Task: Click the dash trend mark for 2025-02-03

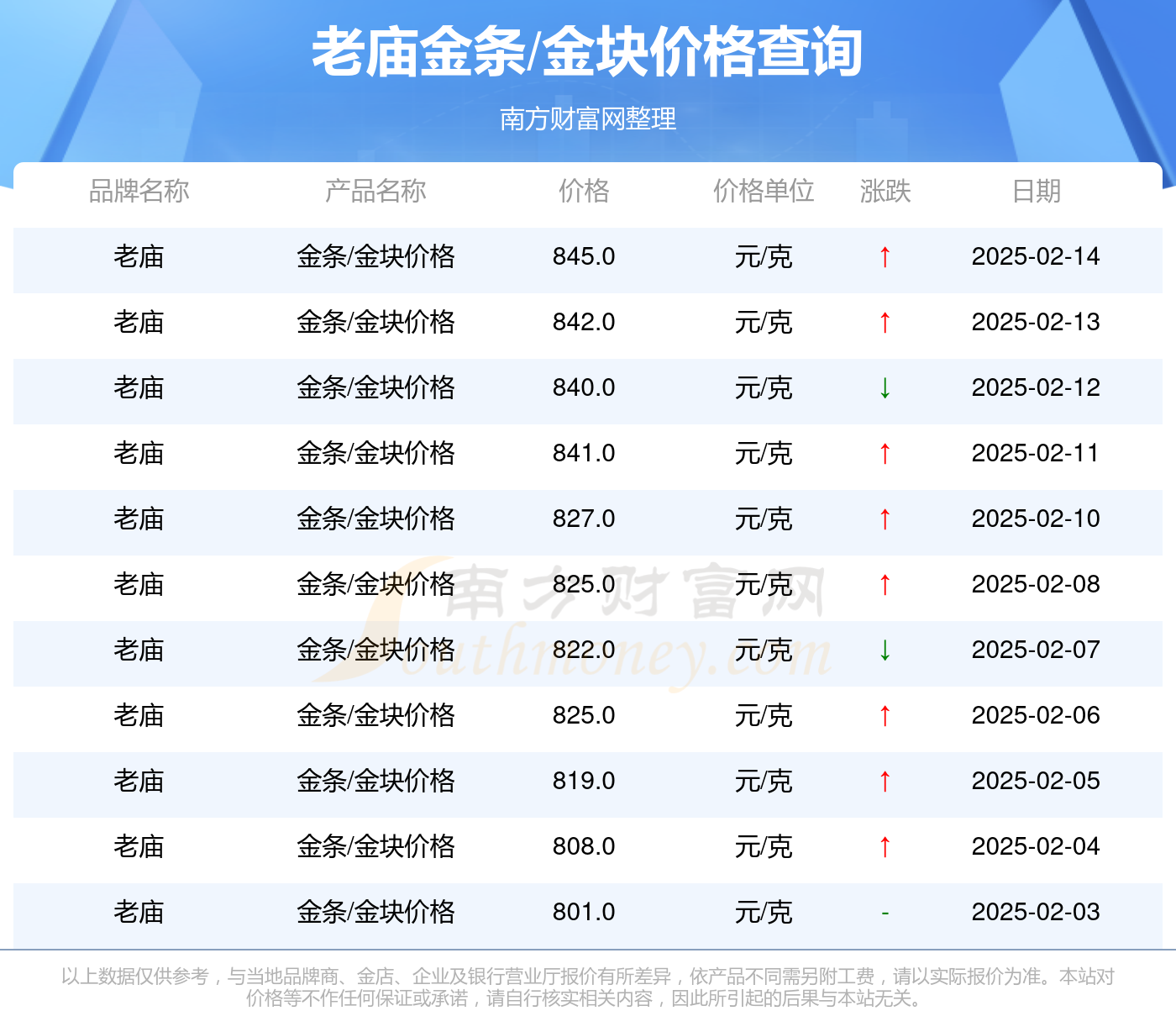Action: 885,913
